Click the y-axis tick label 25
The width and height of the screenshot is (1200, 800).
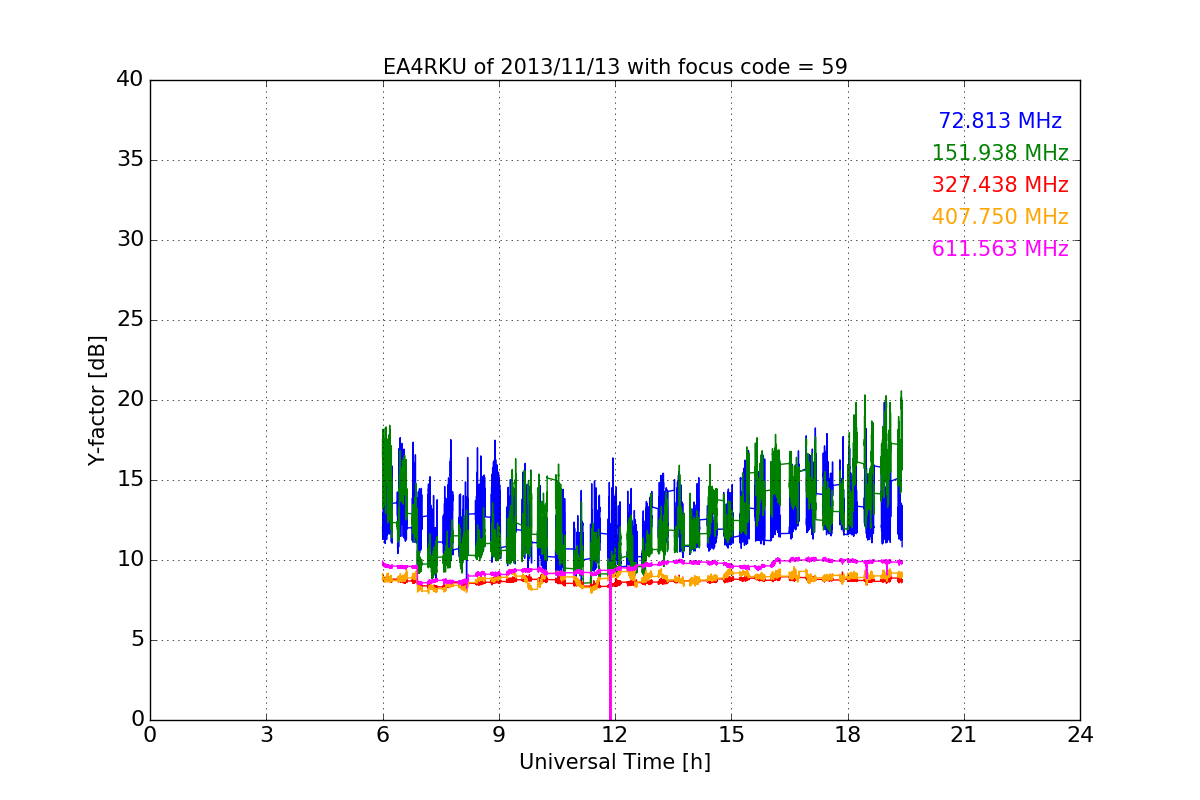(130, 320)
